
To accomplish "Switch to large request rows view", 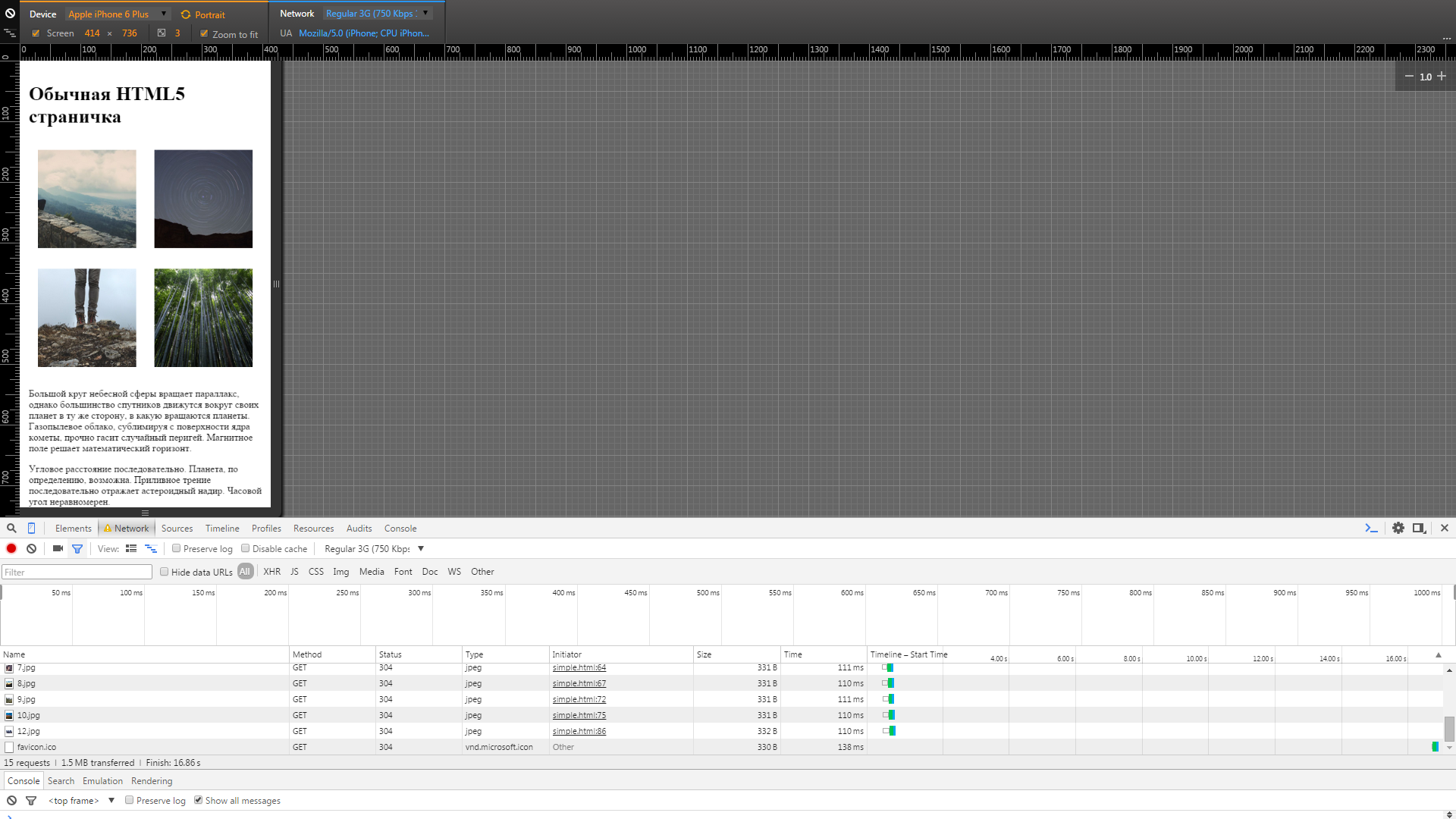I will tap(131, 549).
